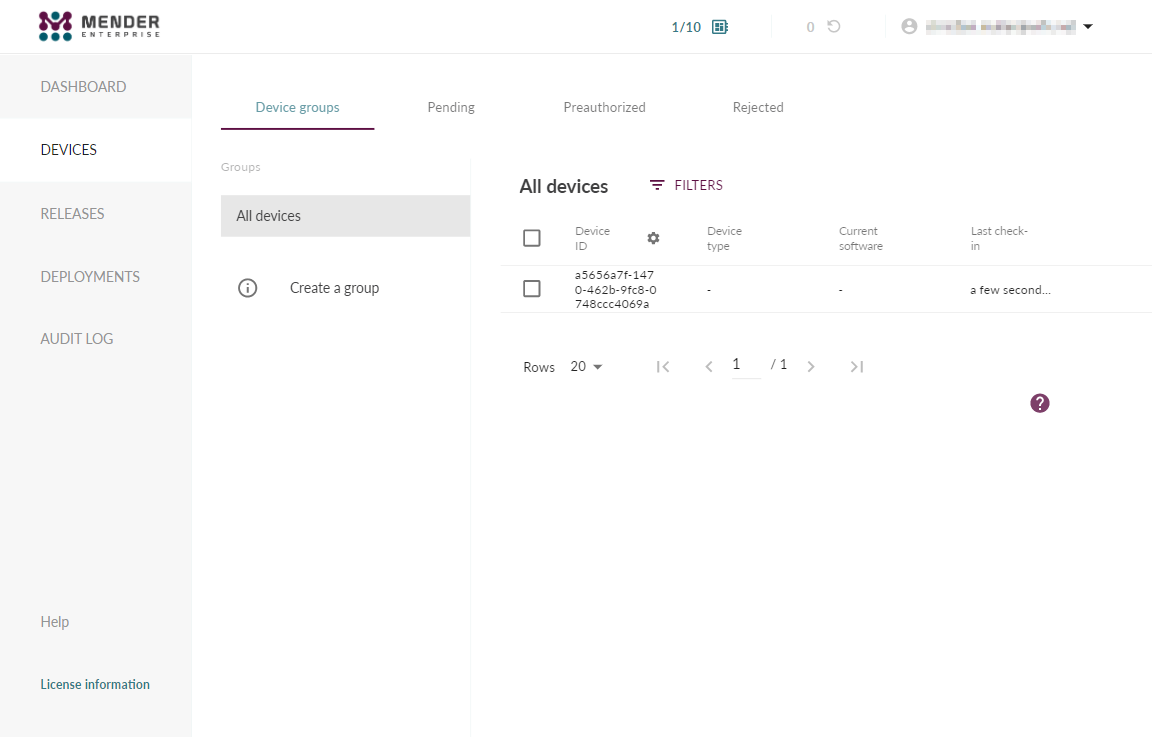Viewport: 1152px width, 737px height.
Task: Expand the user account menu arrow
Action: point(1088,27)
